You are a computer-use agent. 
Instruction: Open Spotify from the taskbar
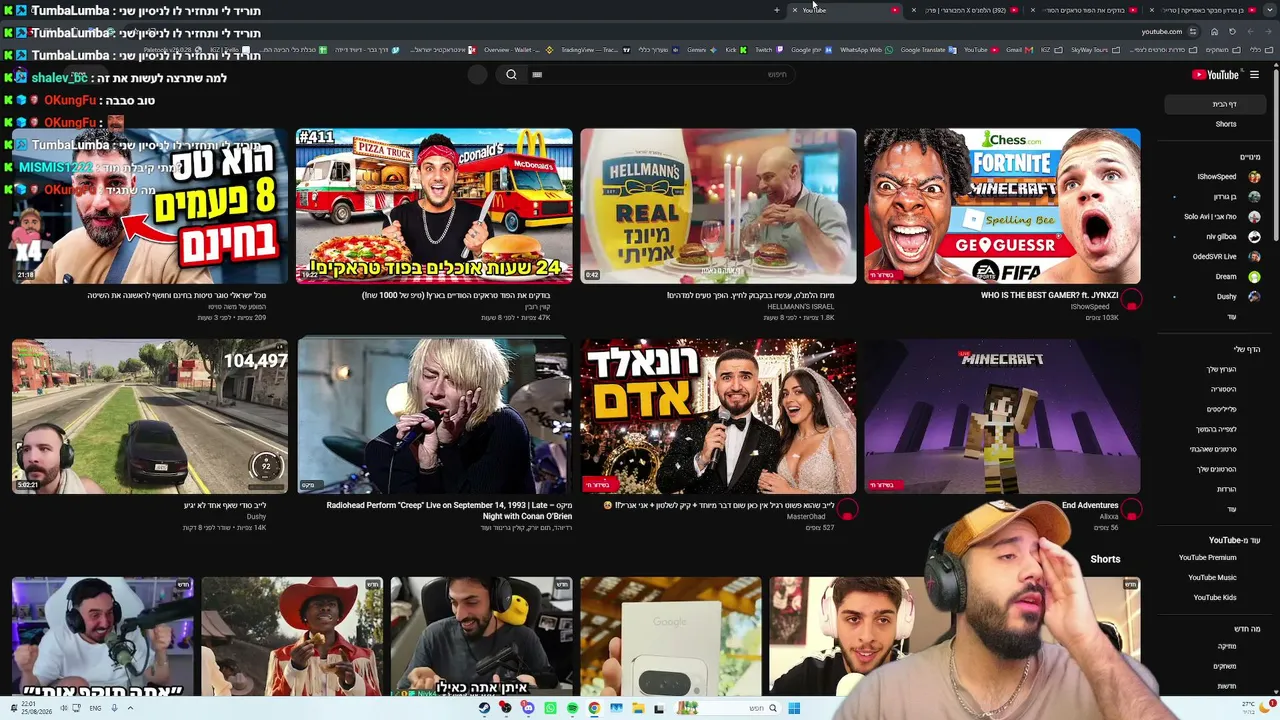tap(572, 708)
